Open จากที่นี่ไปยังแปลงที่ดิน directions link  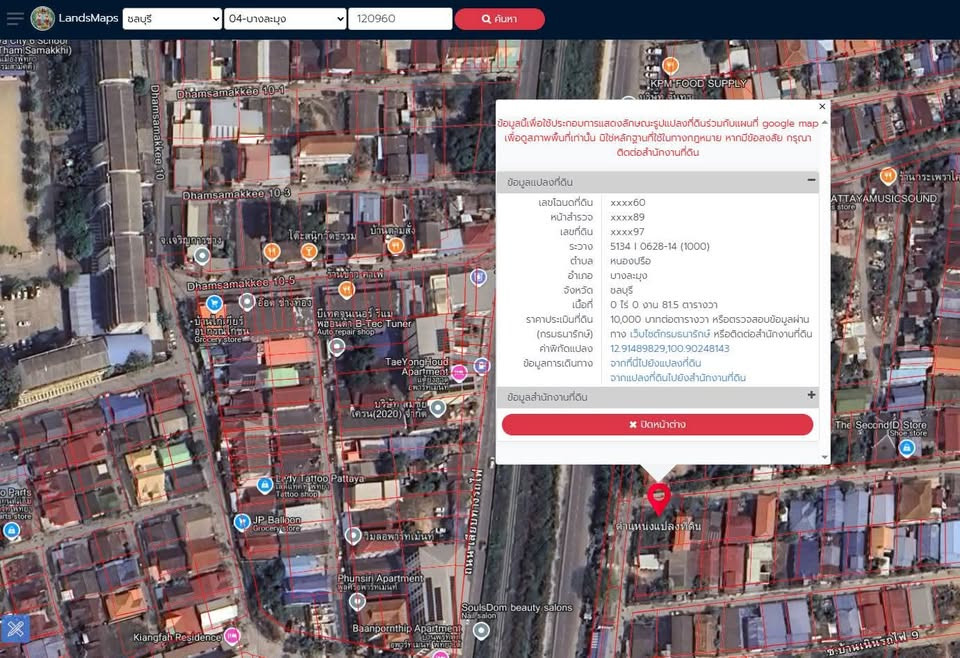tap(656, 363)
